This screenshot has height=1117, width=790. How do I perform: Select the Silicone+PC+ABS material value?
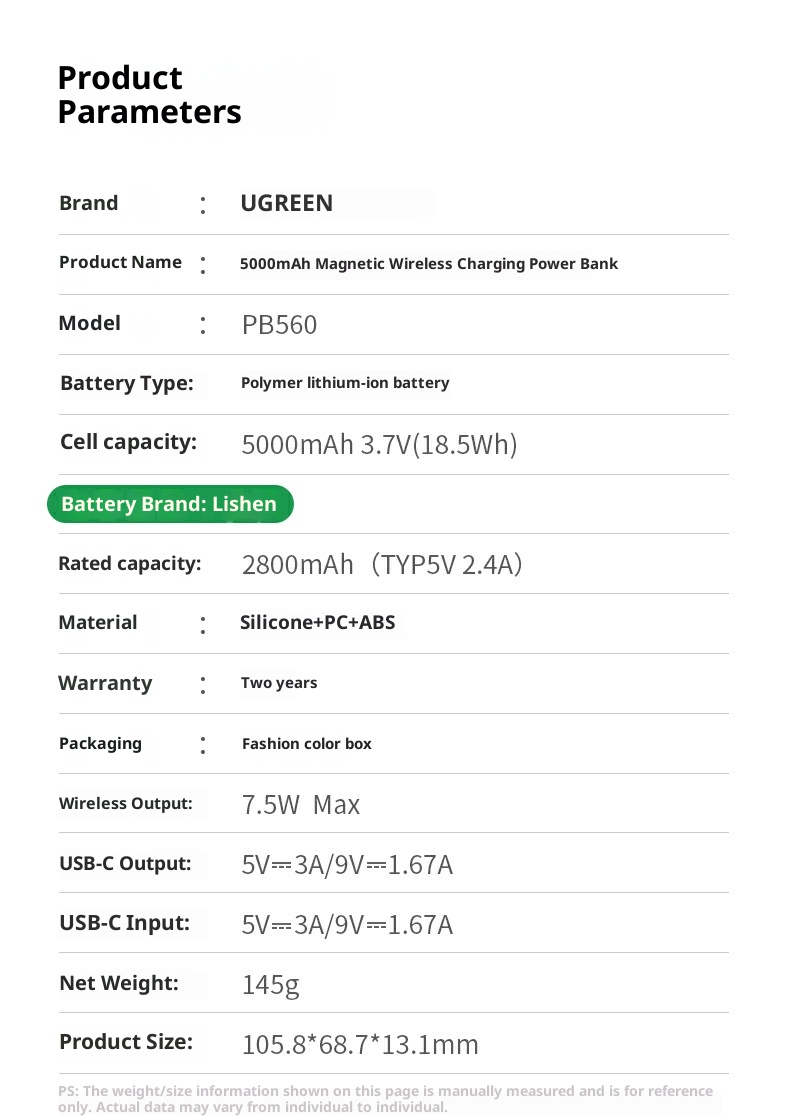point(317,623)
